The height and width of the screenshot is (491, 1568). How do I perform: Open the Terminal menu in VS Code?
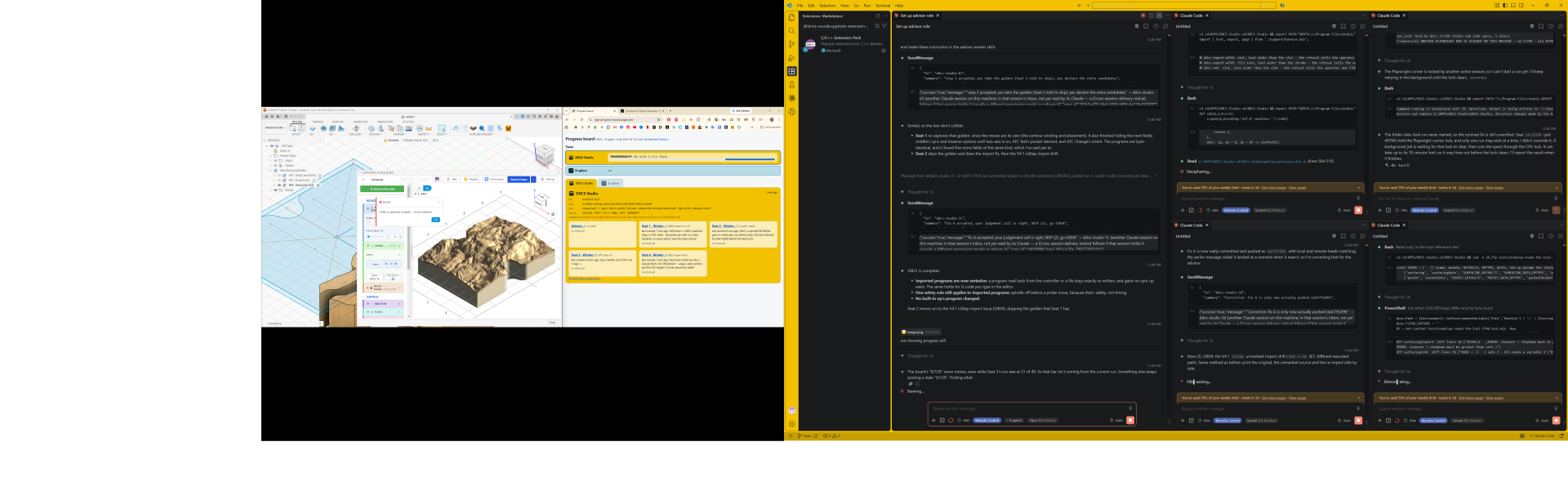[x=883, y=6]
